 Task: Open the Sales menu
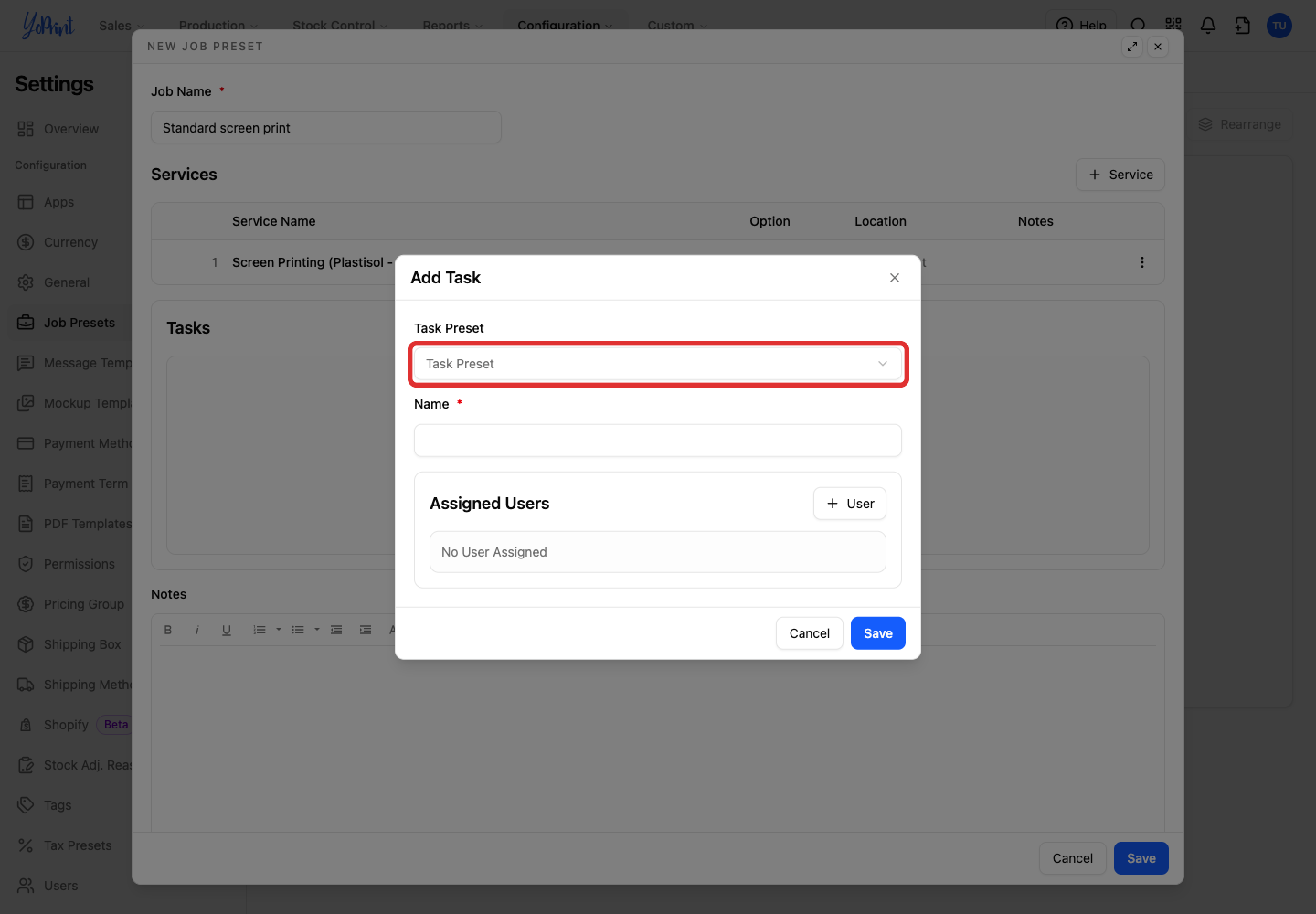122,26
